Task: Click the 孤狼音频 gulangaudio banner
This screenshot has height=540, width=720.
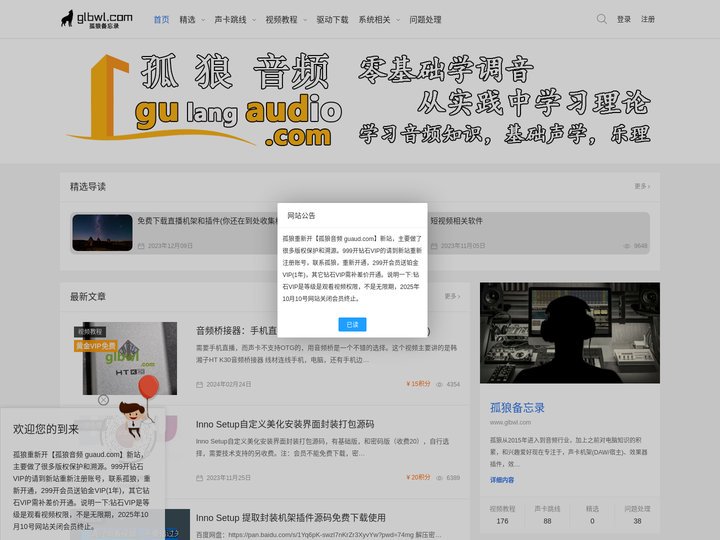Action: pos(360,100)
